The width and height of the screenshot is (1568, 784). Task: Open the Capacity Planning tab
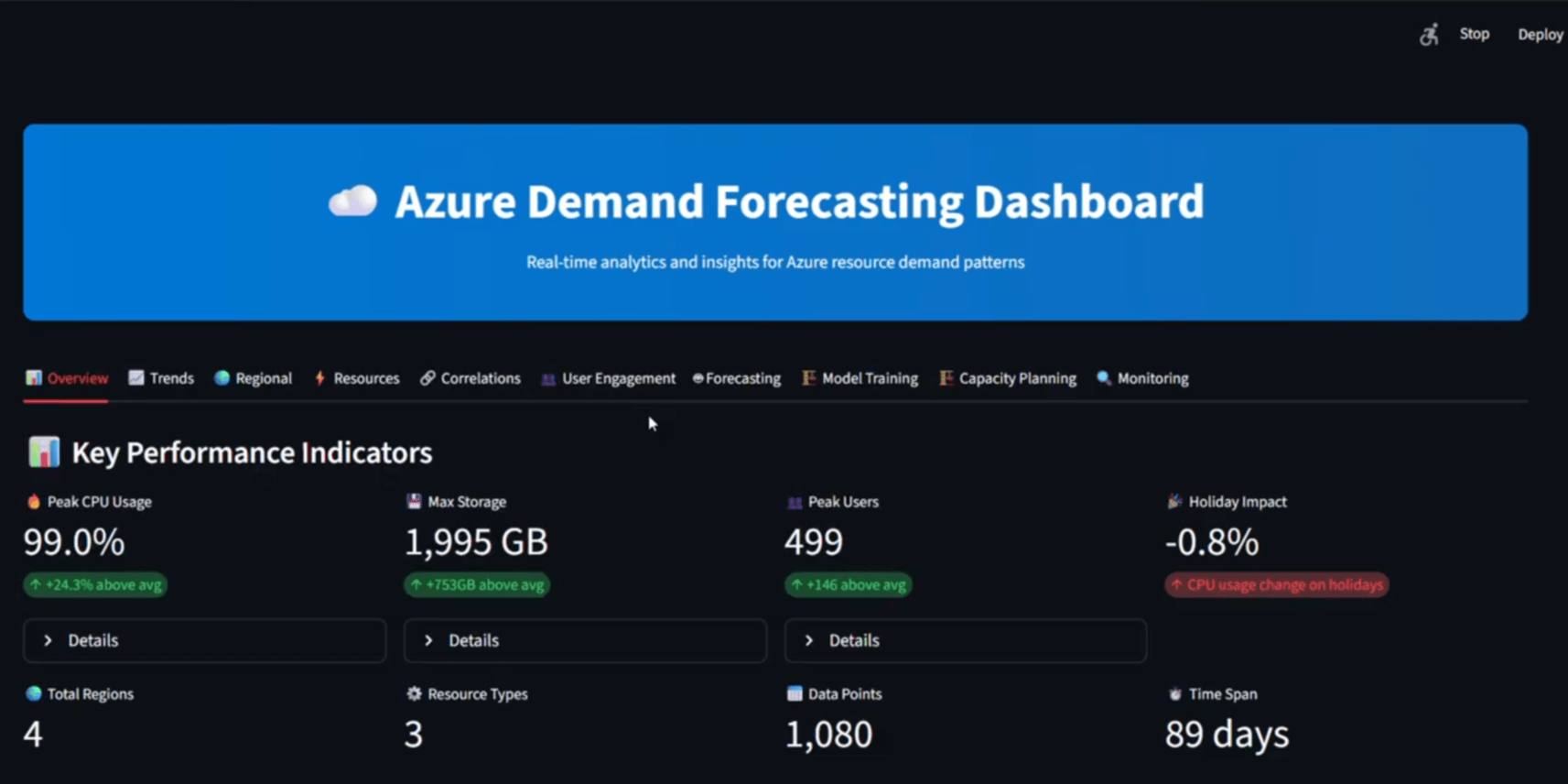click(x=1008, y=378)
